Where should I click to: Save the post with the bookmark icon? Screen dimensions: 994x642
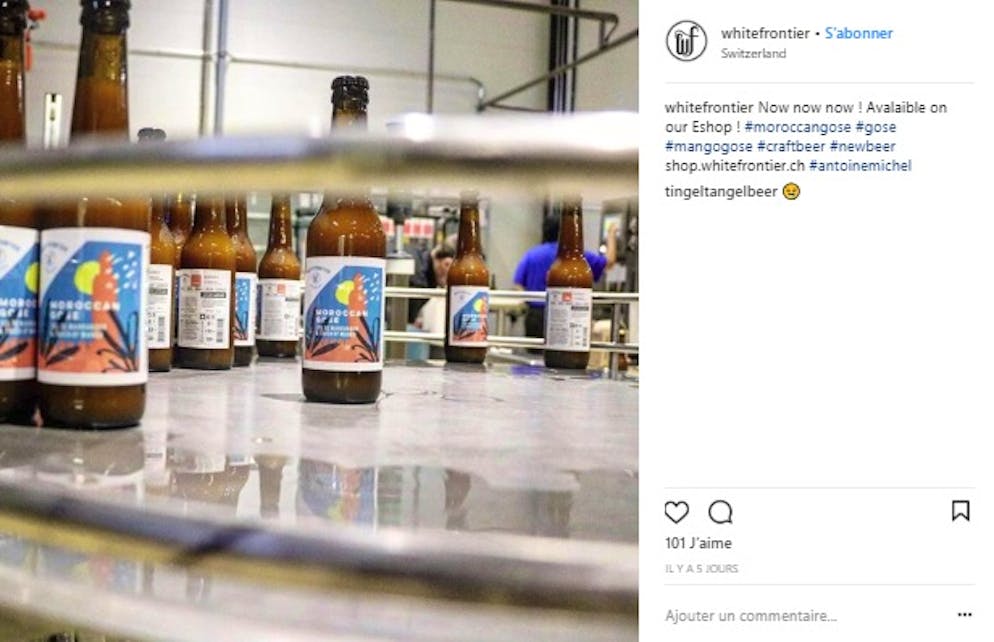click(x=960, y=511)
